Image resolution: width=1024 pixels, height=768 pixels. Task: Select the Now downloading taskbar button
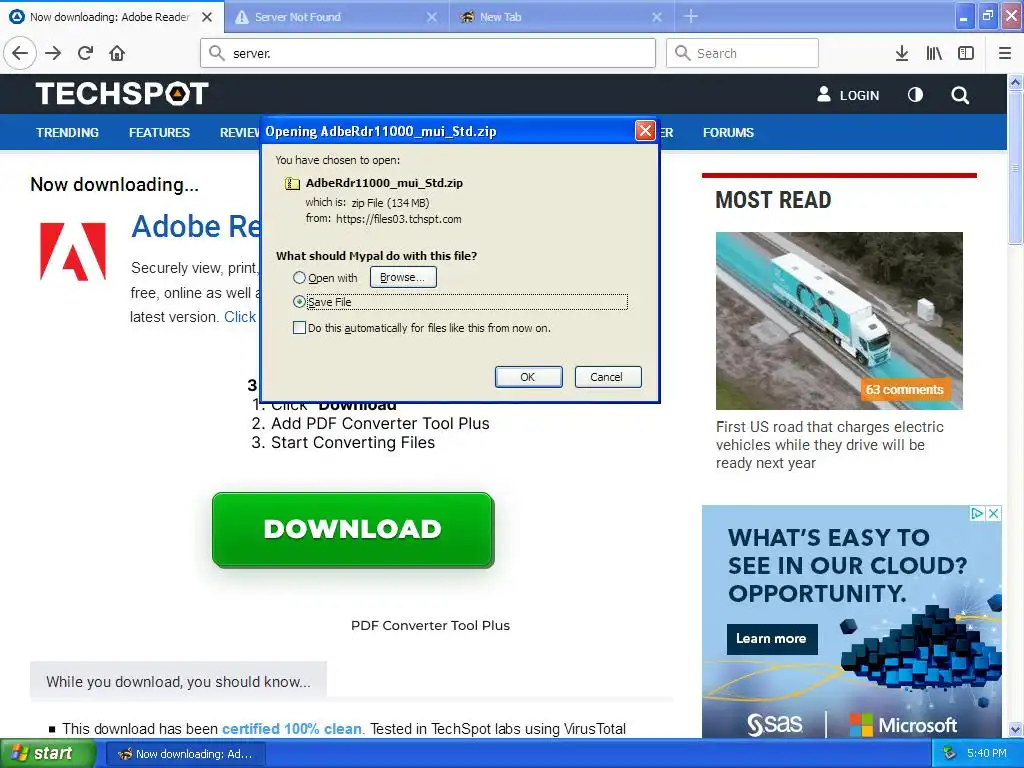185,754
